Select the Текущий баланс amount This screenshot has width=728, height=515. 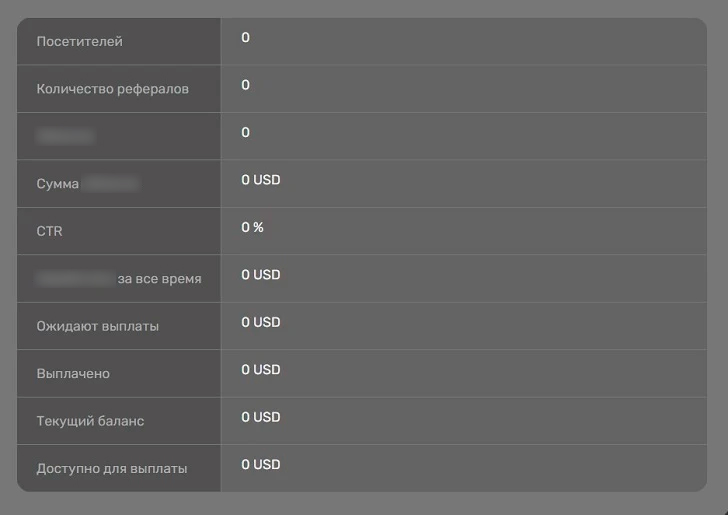click(261, 417)
